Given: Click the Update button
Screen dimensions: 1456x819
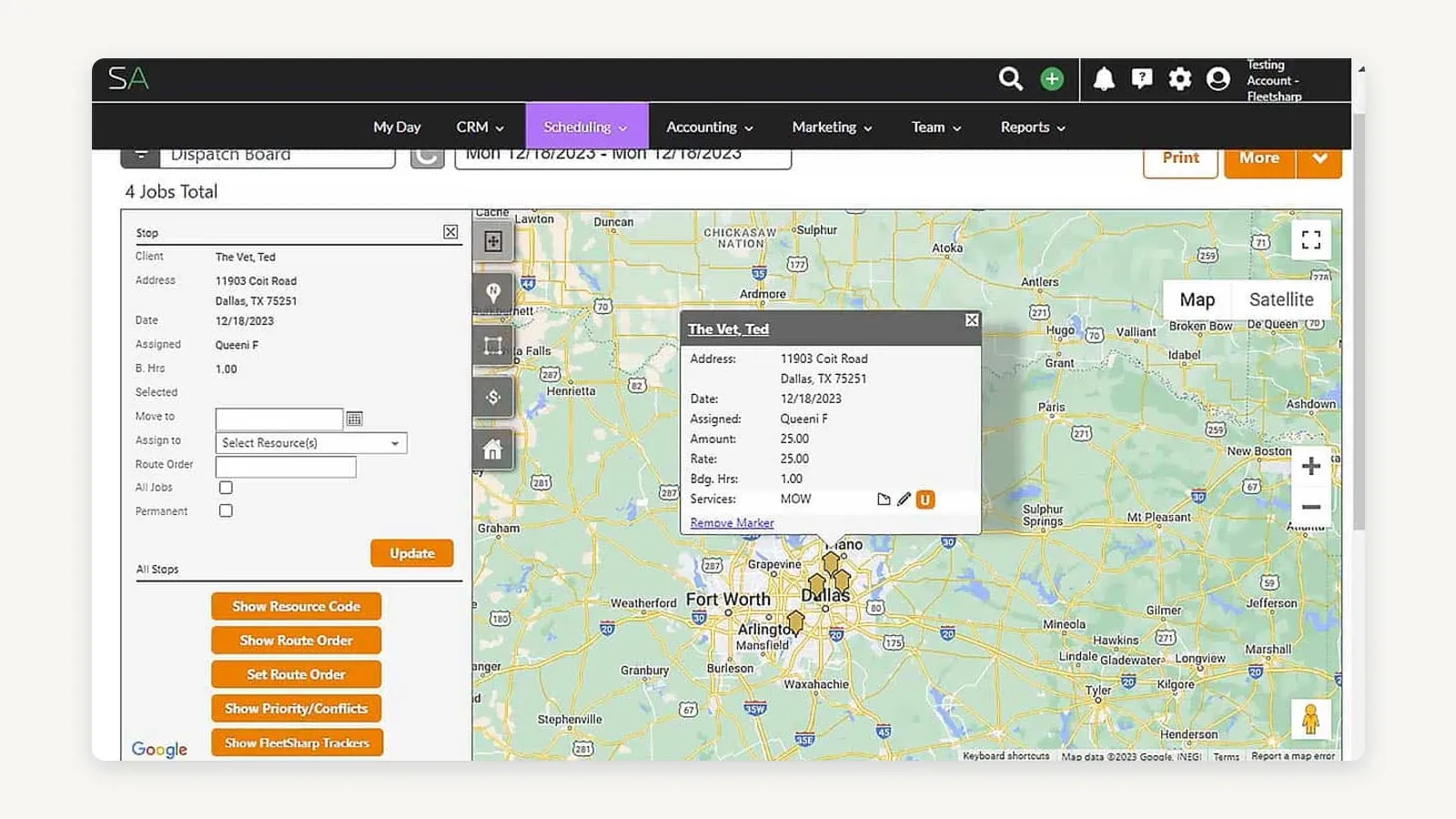Looking at the screenshot, I should 412,553.
